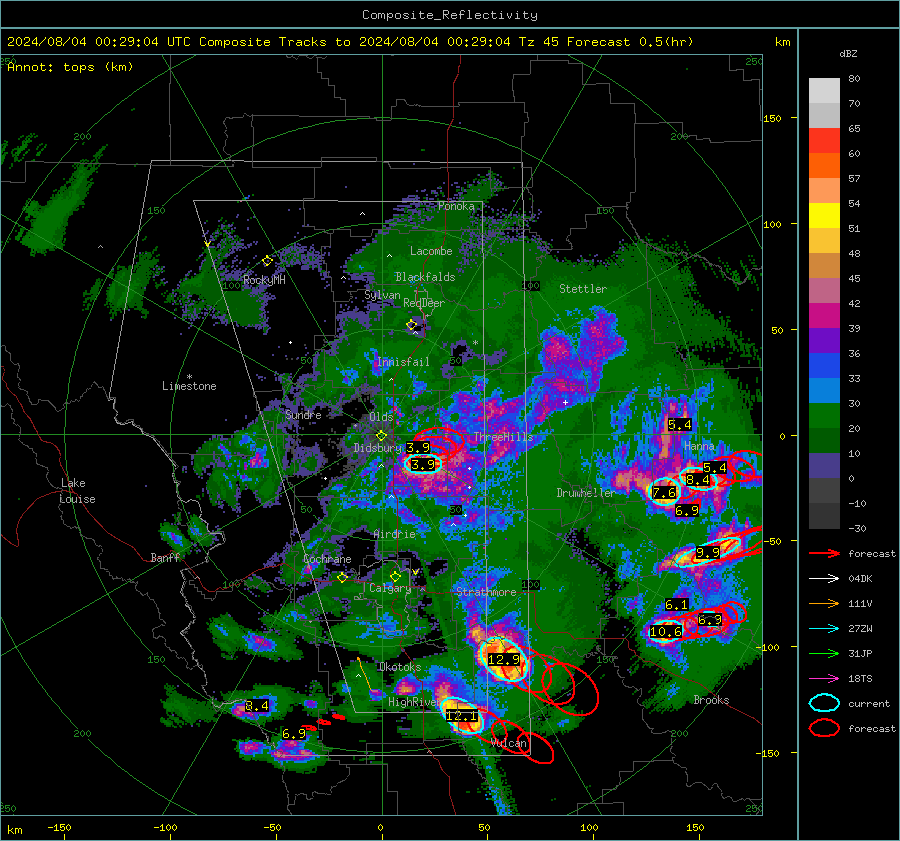Select the 8.4 storm cell near Hanna
900x841 pixels.
point(698,479)
